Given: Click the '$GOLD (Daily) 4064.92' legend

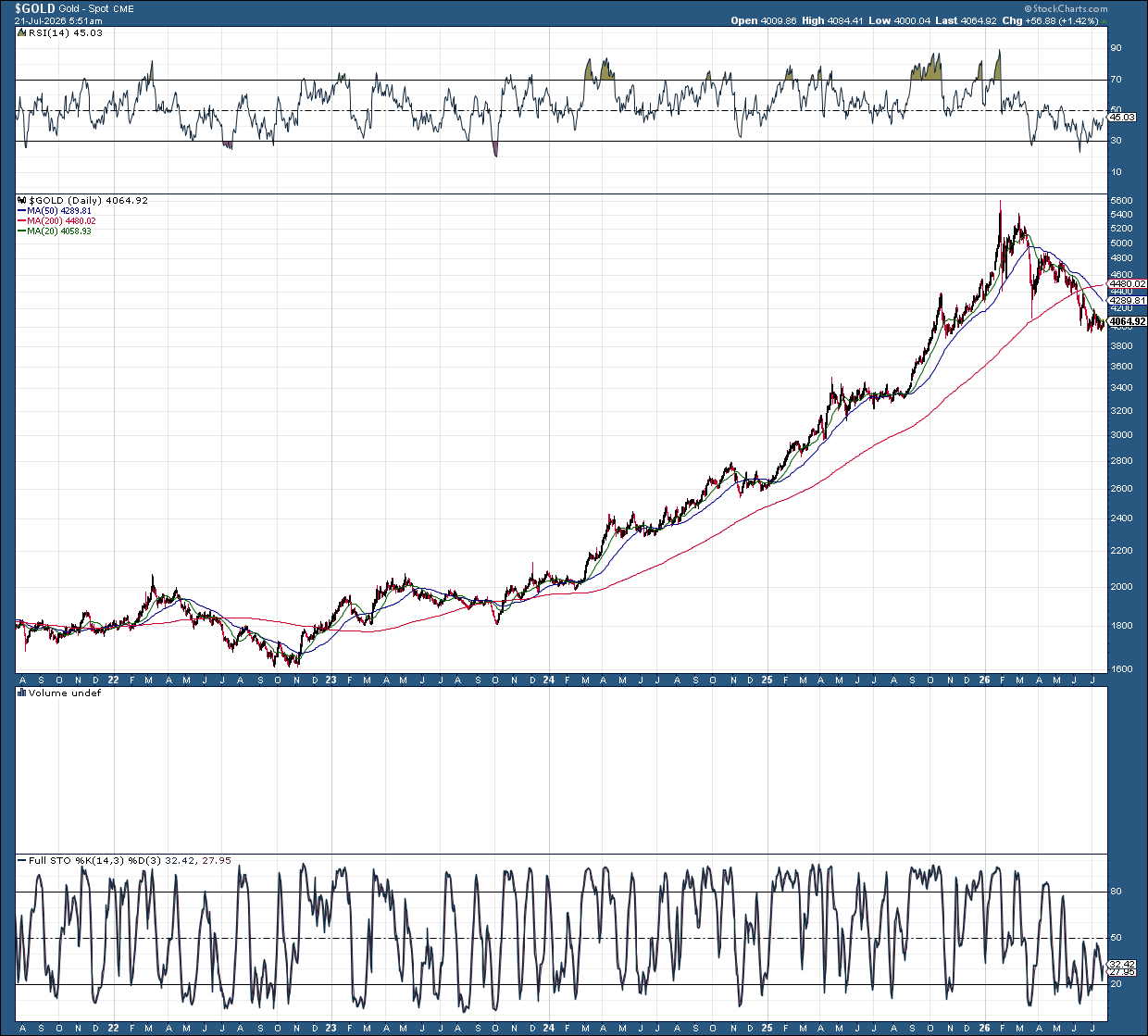Looking at the screenshot, I should click(88, 200).
